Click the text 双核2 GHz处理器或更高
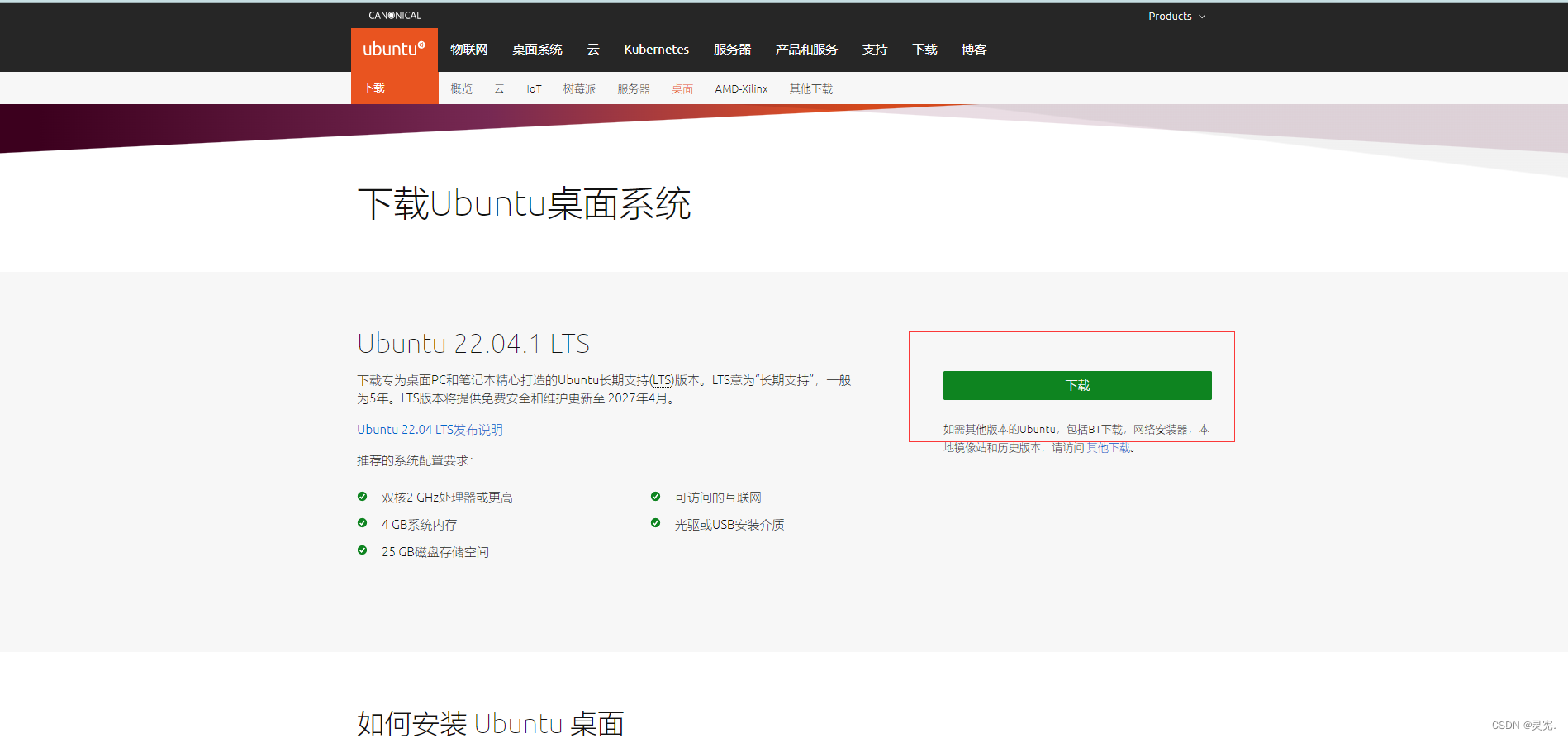Viewport: 1568px width, 738px height. click(x=447, y=498)
